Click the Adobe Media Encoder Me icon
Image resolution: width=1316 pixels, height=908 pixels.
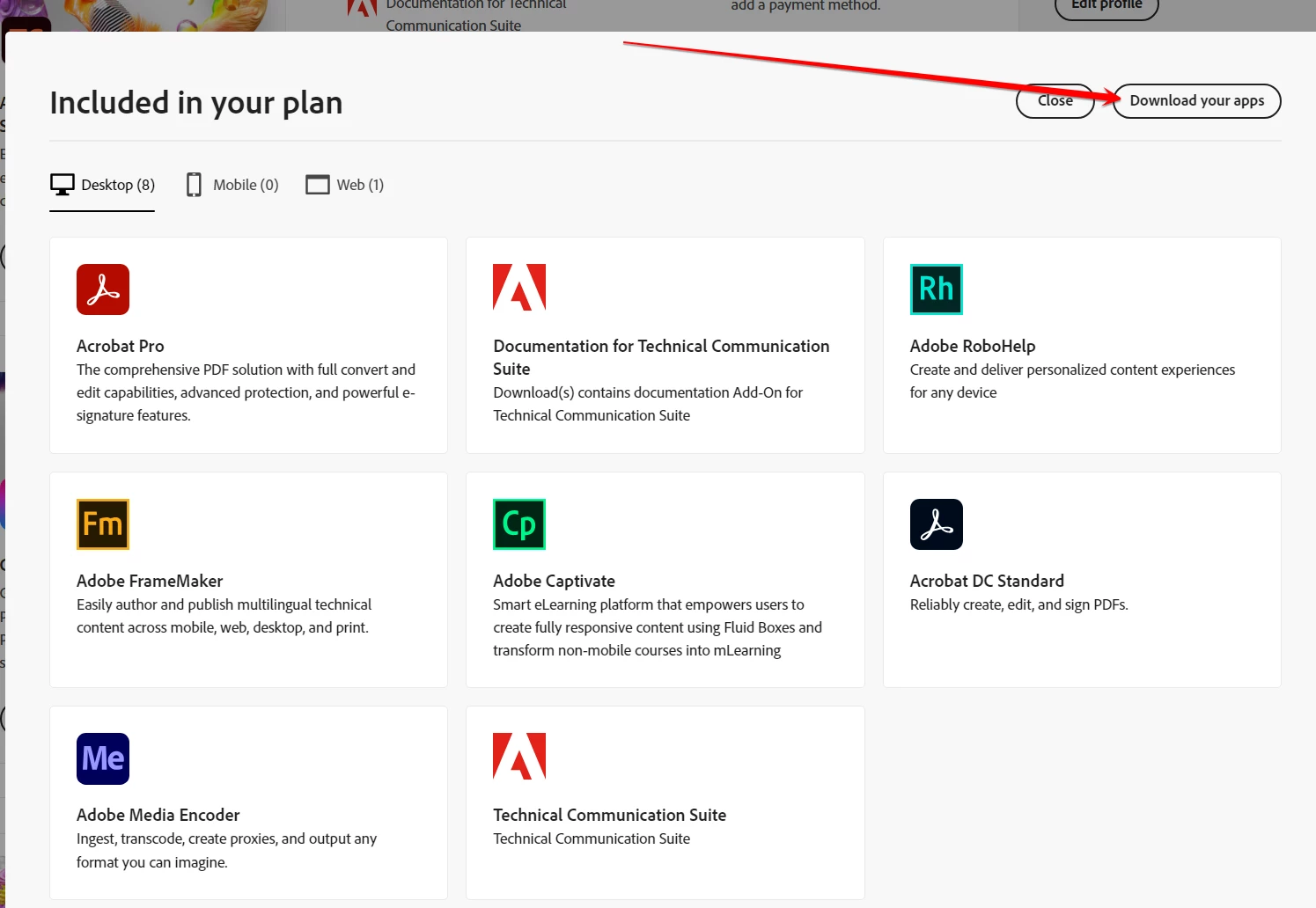click(103, 758)
